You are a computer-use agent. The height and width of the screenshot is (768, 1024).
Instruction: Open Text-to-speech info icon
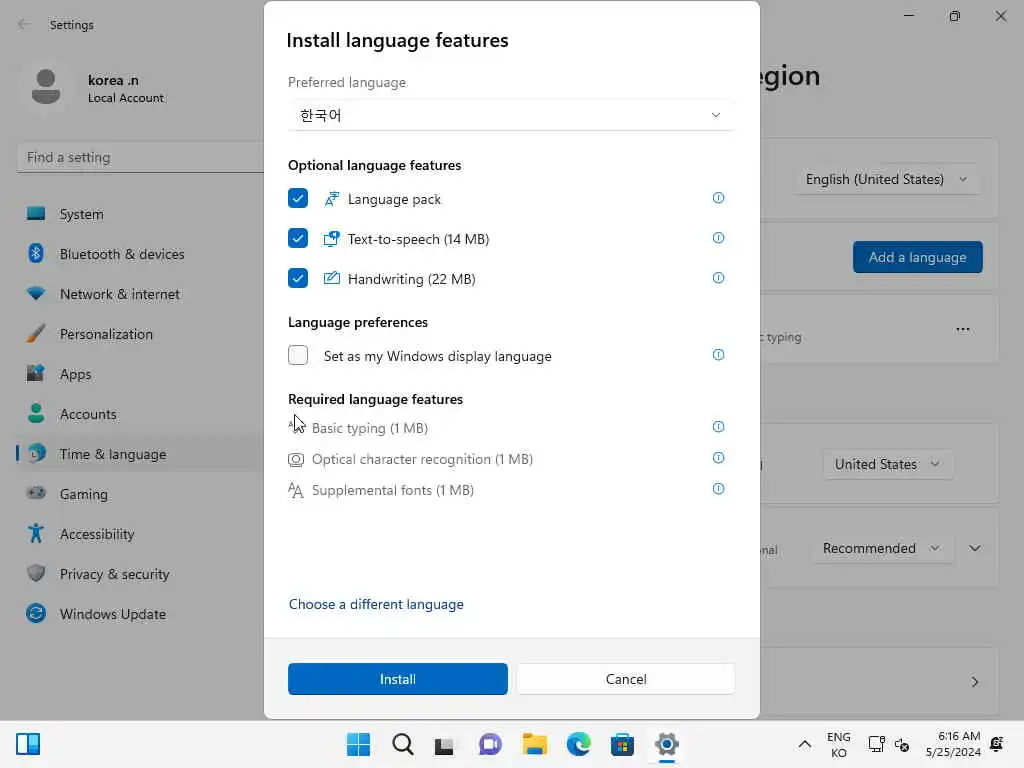coord(718,238)
